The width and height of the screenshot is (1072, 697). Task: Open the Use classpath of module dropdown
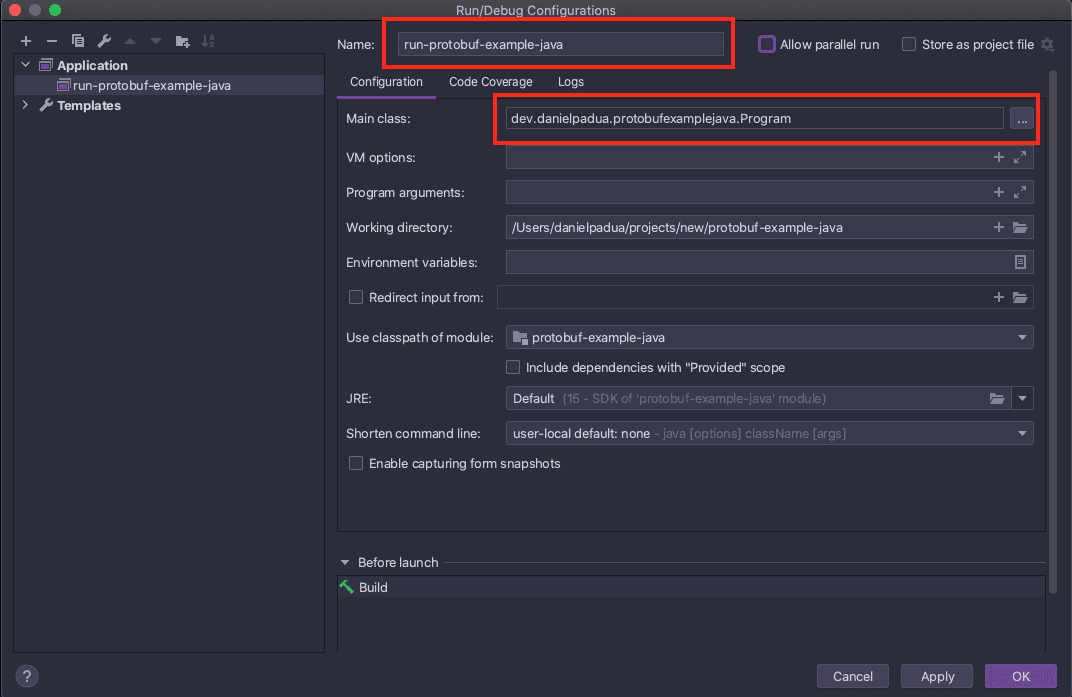click(769, 338)
